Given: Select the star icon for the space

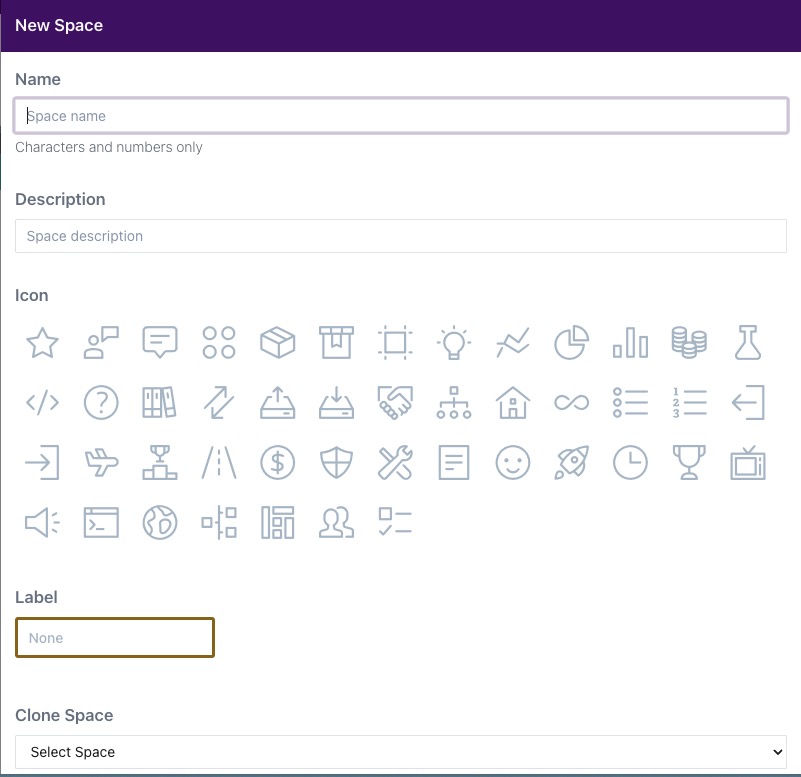Looking at the screenshot, I should click(x=42, y=343).
